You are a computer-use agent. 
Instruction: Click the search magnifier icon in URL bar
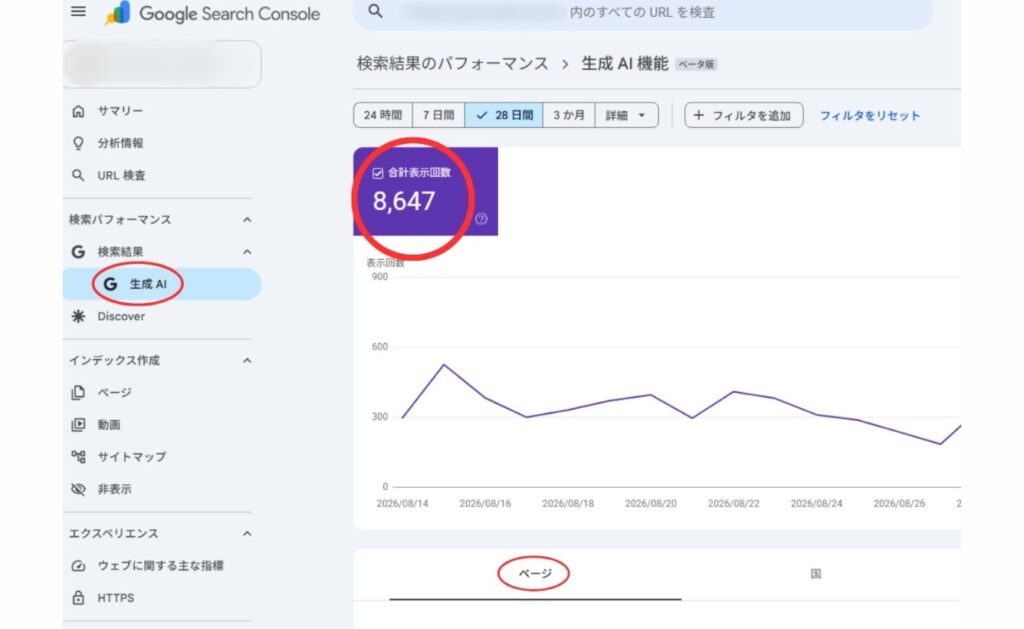(x=375, y=11)
